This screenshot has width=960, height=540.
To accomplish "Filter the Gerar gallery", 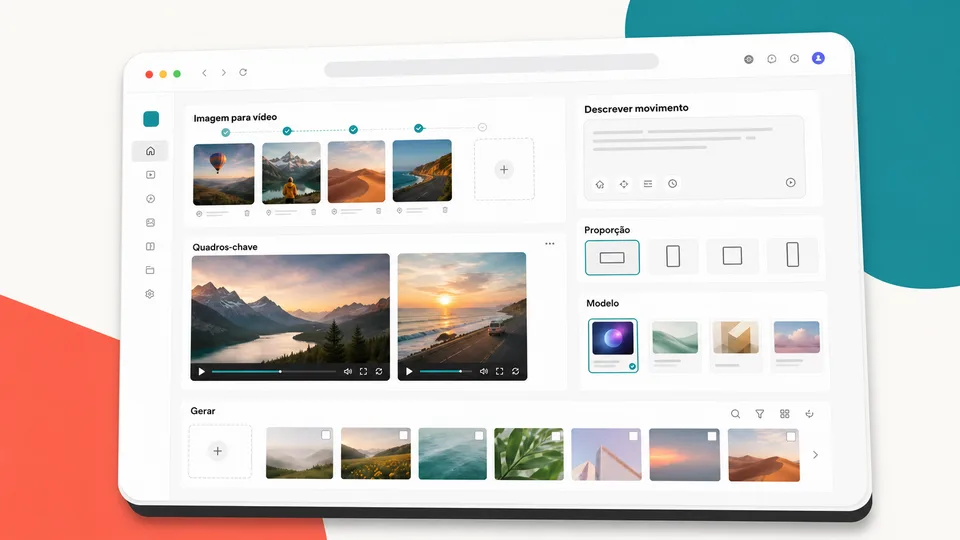I will pos(760,414).
